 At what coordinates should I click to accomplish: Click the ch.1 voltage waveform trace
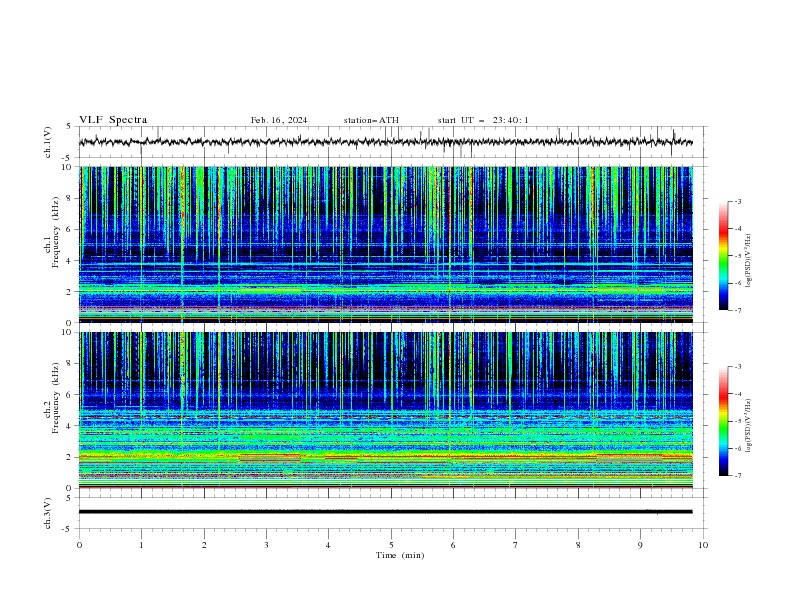385,142
